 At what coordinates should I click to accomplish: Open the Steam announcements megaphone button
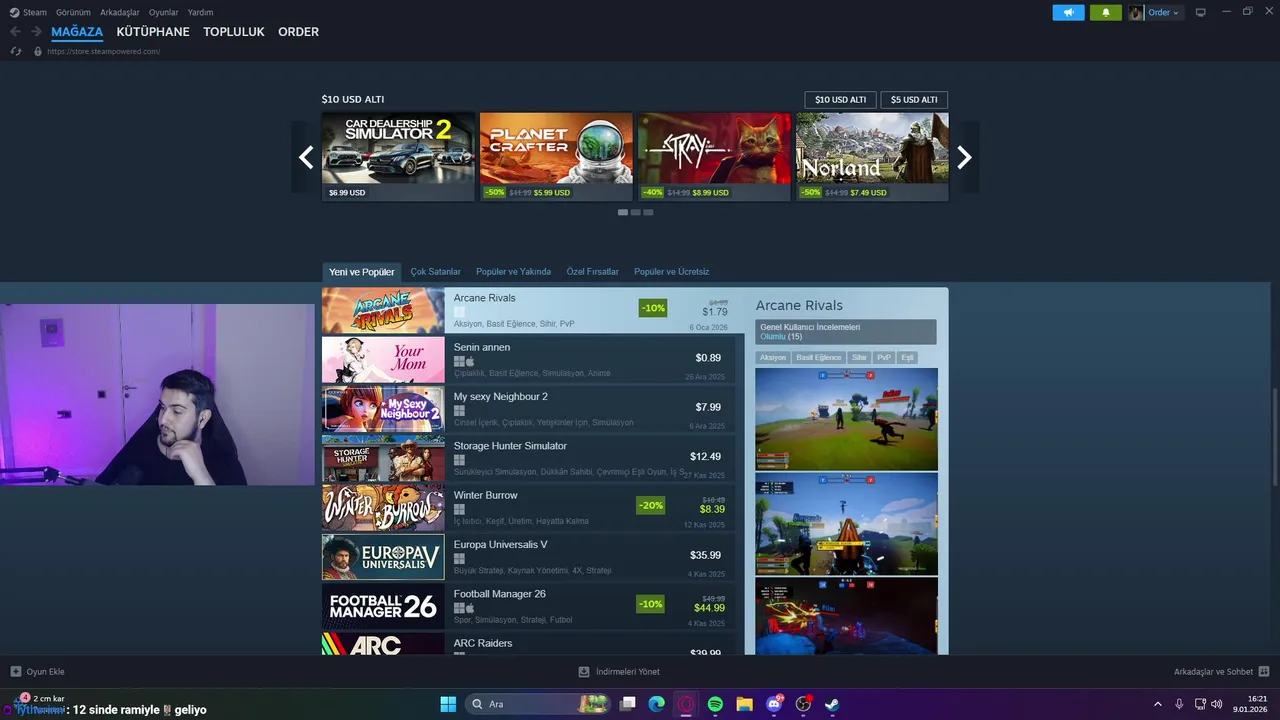coord(1068,12)
